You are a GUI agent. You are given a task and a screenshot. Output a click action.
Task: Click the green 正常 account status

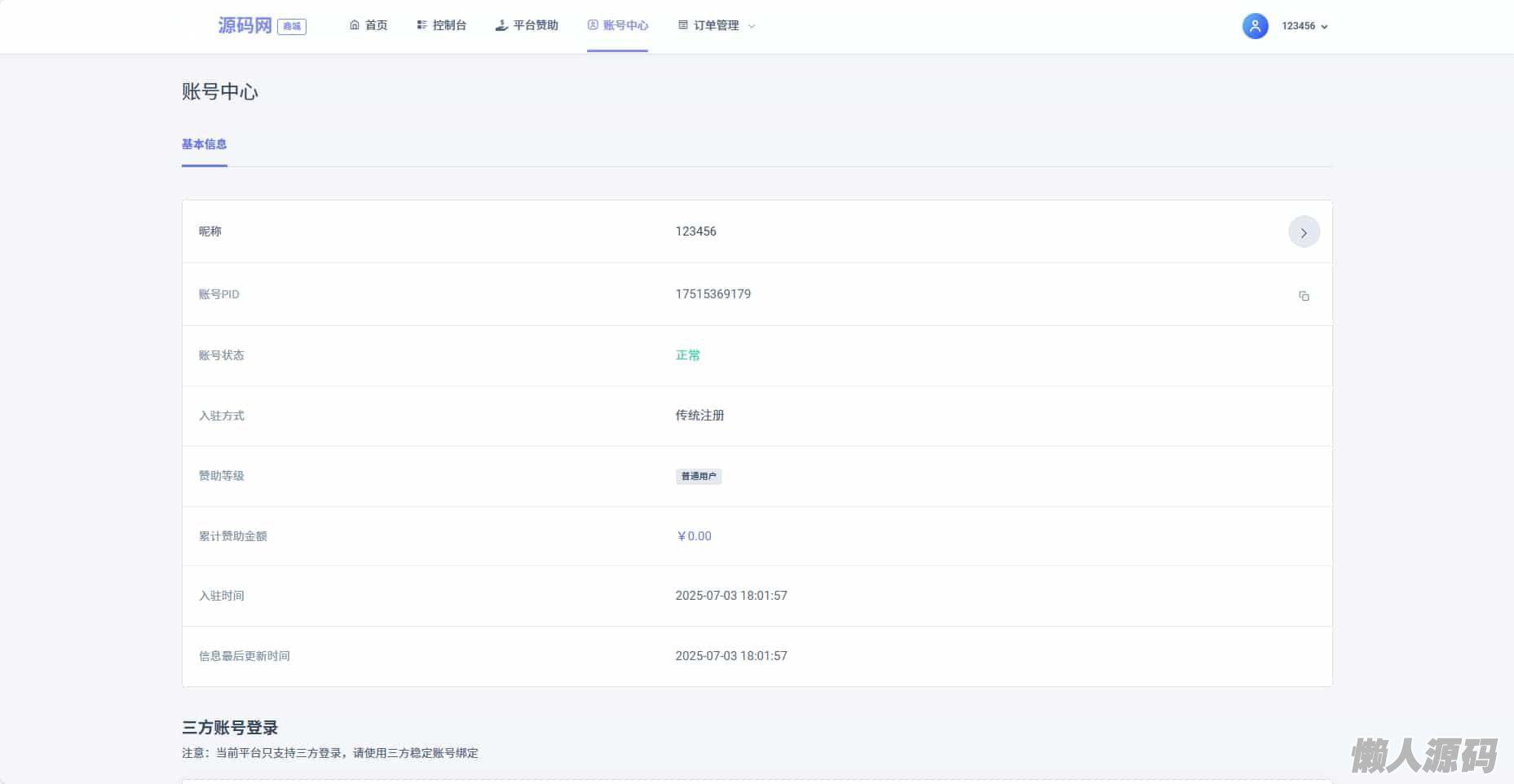tap(687, 355)
